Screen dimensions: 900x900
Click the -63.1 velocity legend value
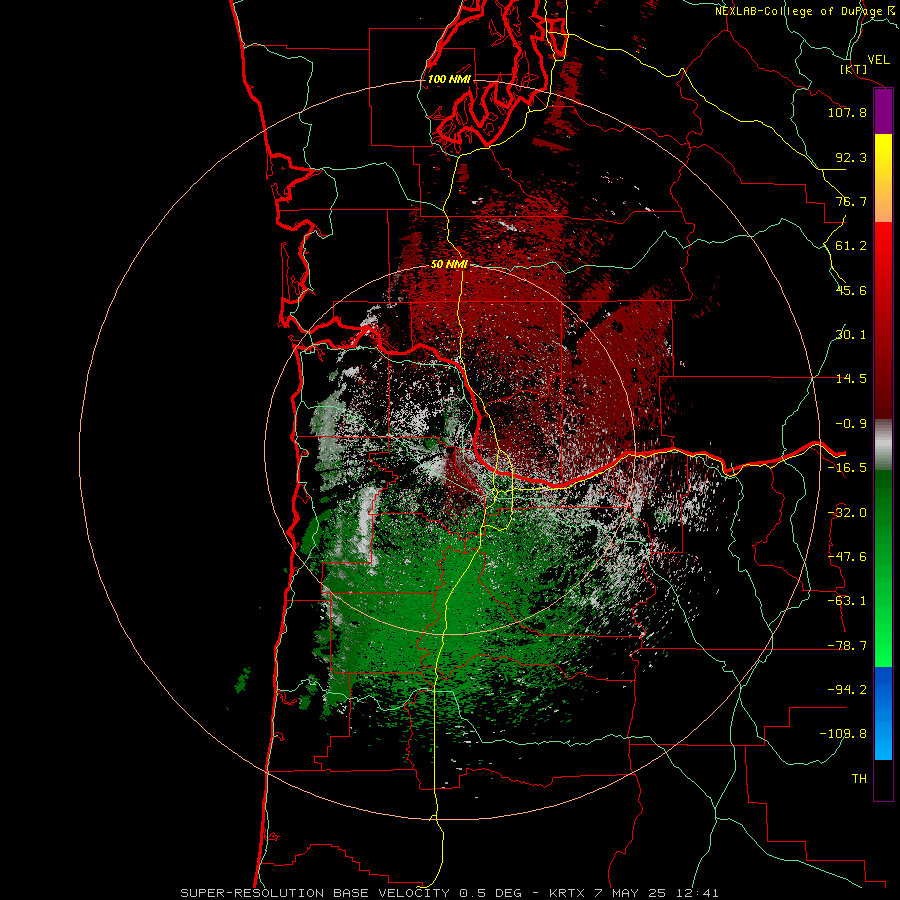tap(847, 601)
